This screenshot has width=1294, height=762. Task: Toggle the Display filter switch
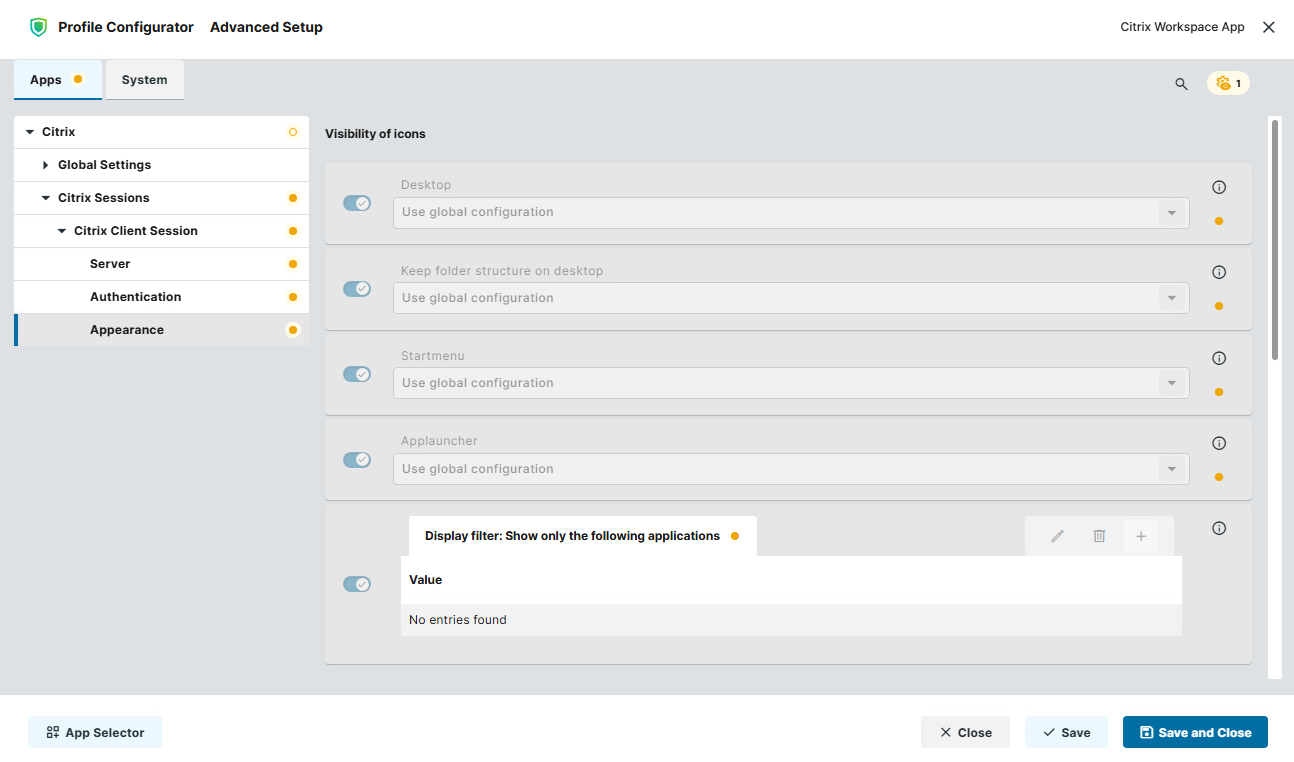pyautogui.click(x=357, y=584)
